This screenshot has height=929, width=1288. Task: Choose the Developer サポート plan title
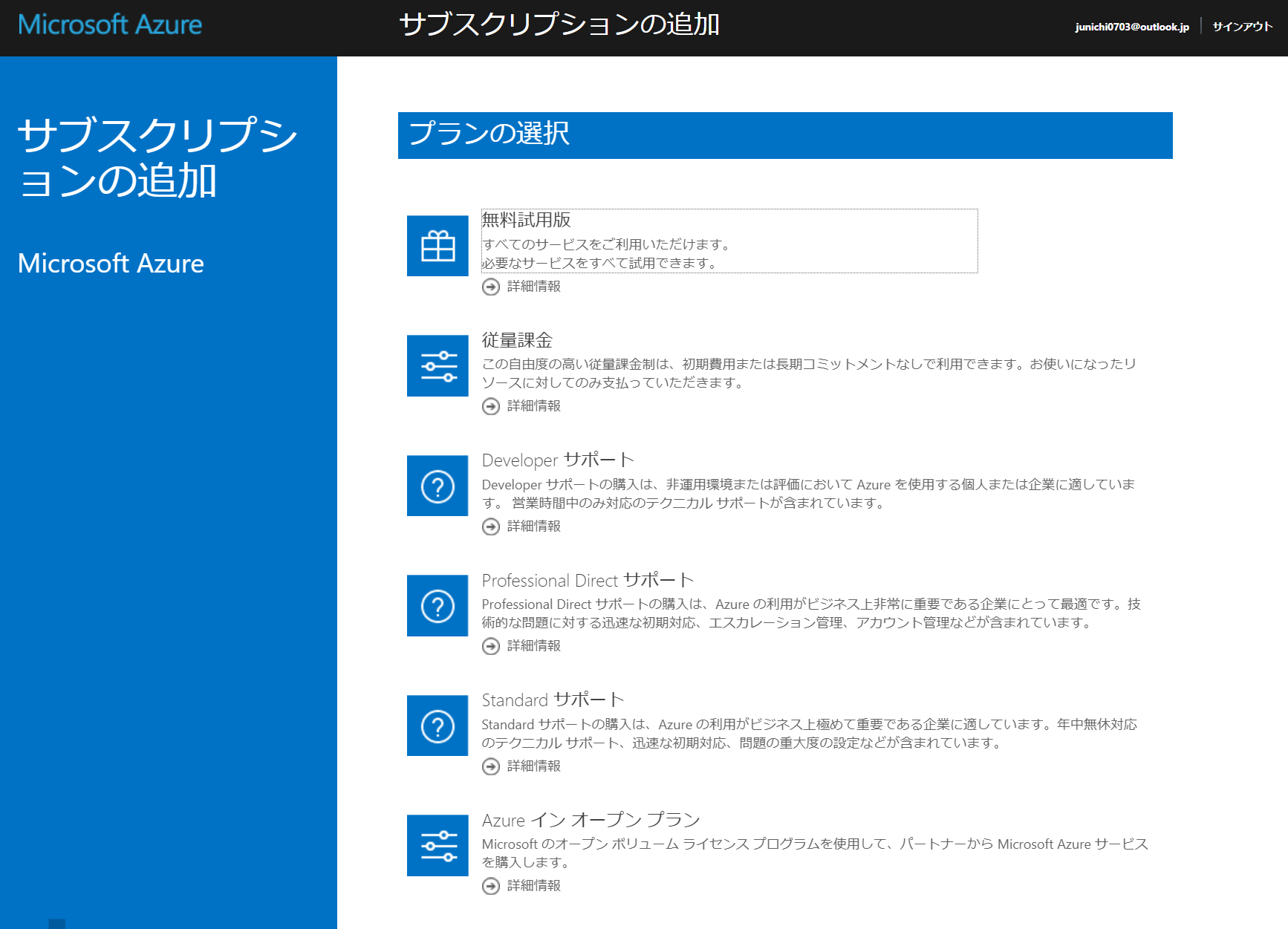point(558,460)
